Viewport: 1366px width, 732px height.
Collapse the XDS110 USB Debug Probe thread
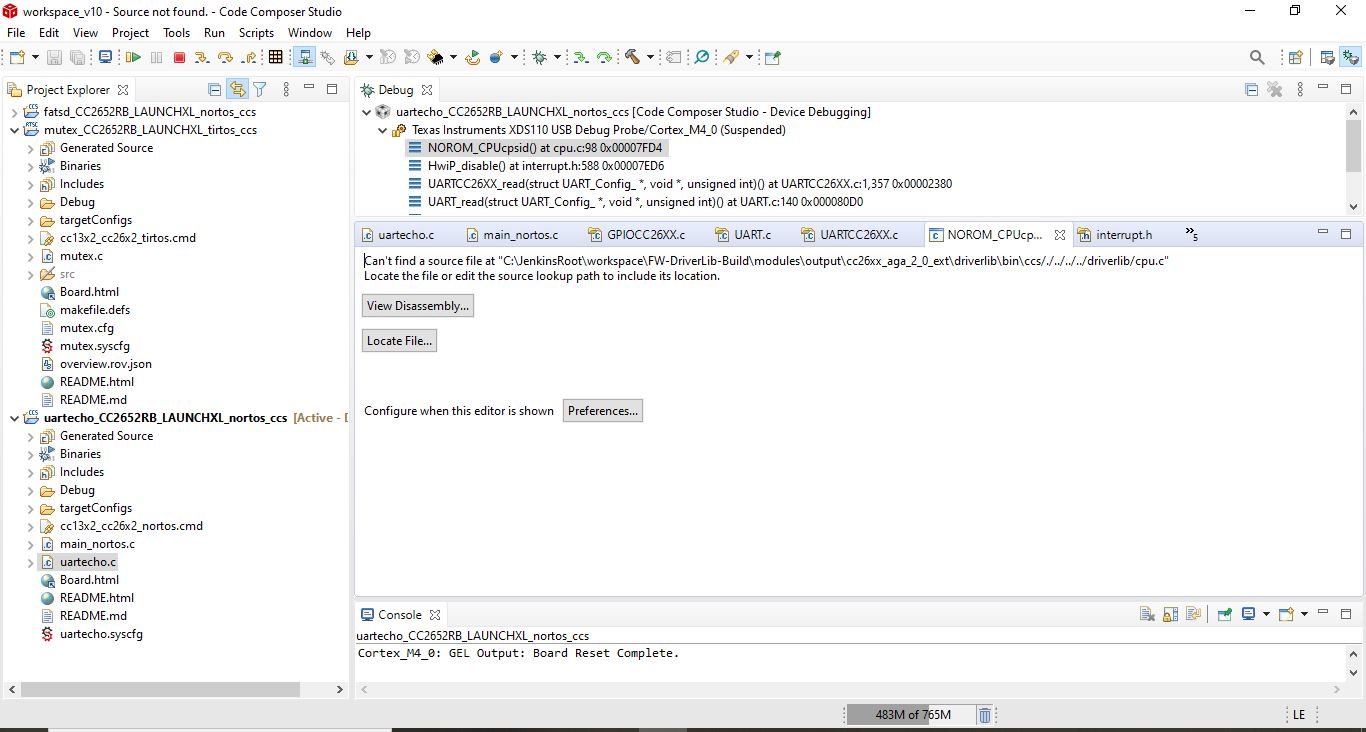tap(383, 130)
